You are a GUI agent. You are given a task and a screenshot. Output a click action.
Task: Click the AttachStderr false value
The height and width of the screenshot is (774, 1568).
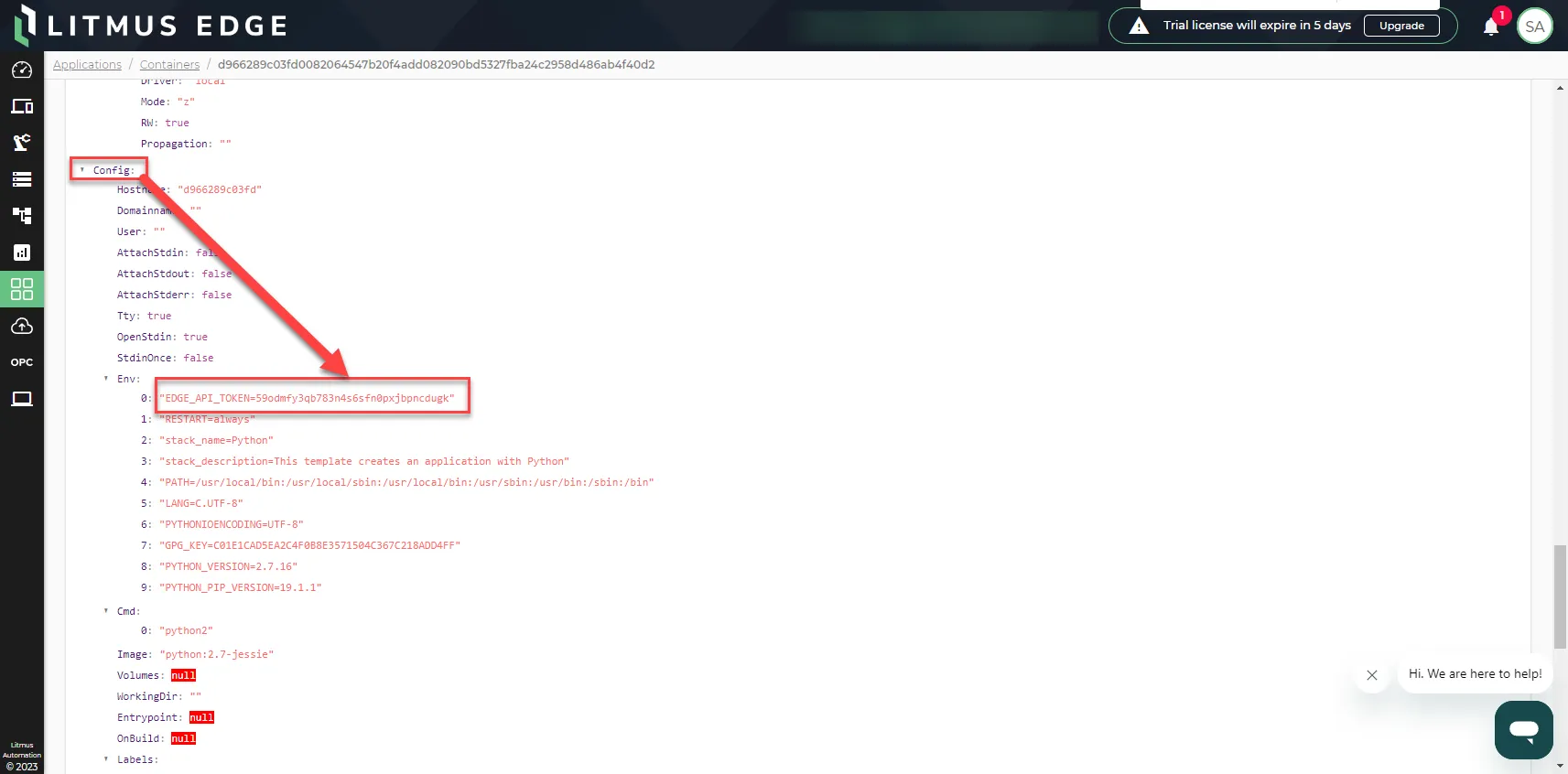point(217,296)
